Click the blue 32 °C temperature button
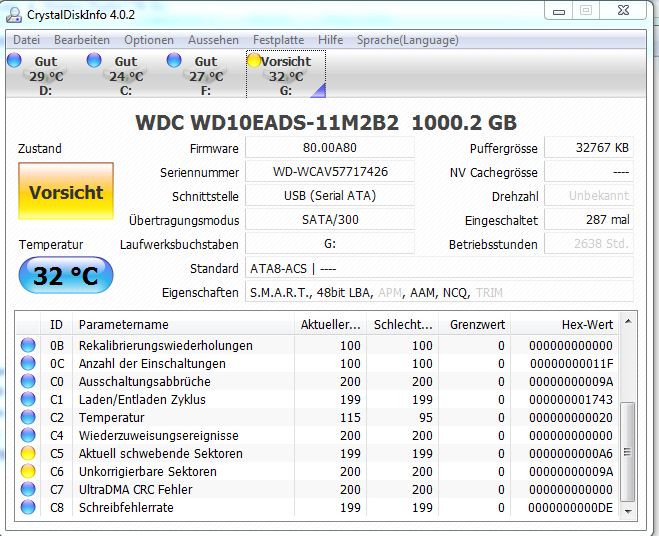Viewport: 659px width, 536px height. coord(66,275)
